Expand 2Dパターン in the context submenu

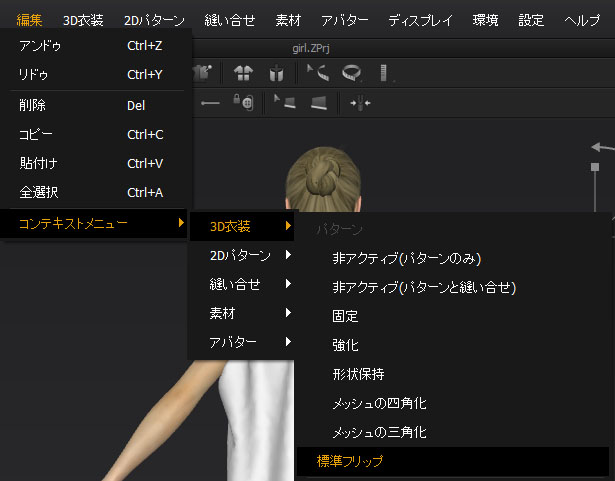(x=242, y=255)
